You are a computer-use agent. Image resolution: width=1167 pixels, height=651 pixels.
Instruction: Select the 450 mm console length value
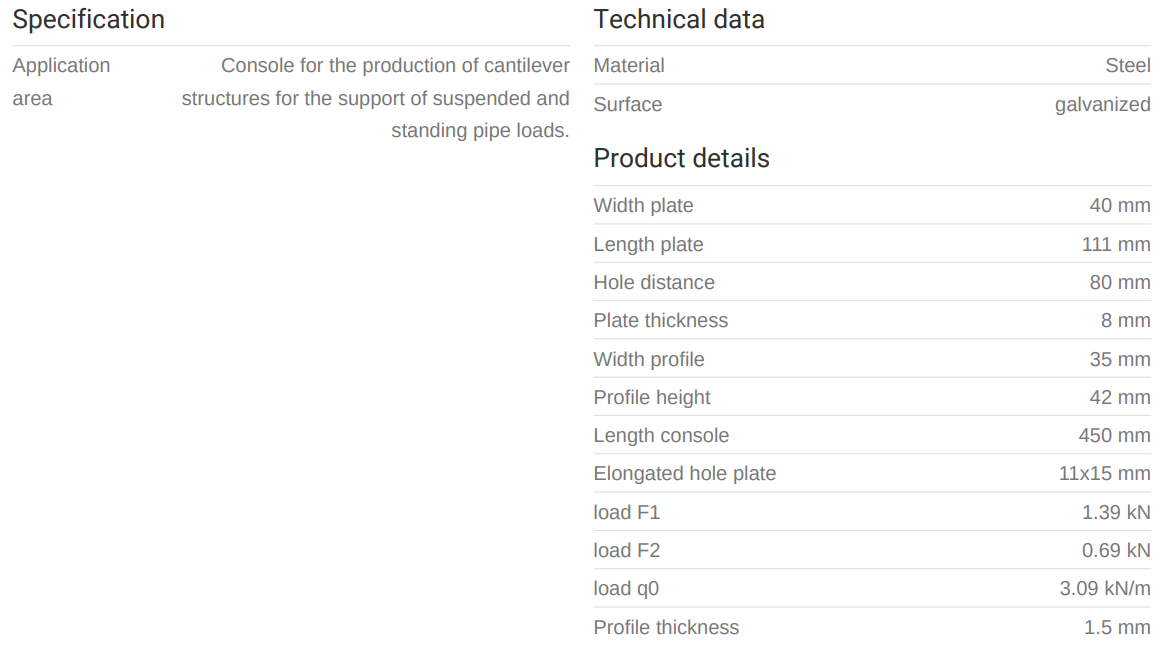click(1114, 436)
